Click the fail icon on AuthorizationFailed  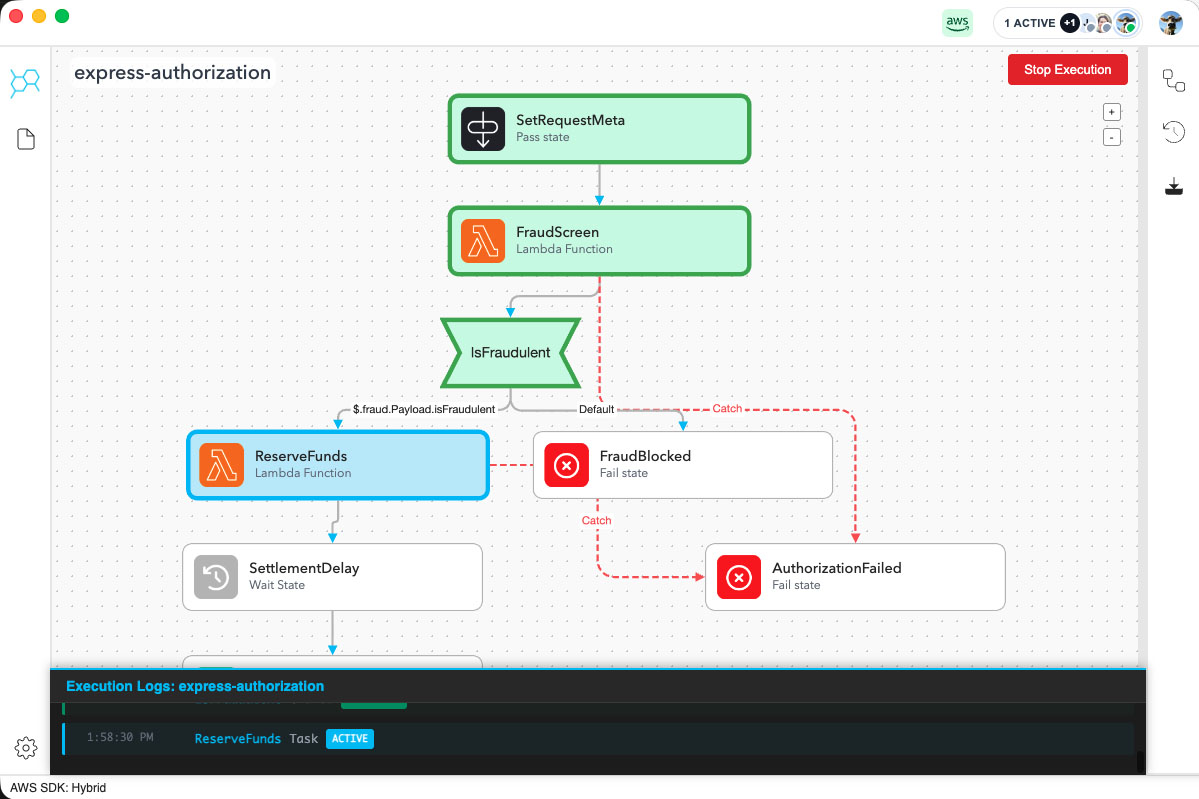pyautogui.click(x=739, y=577)
